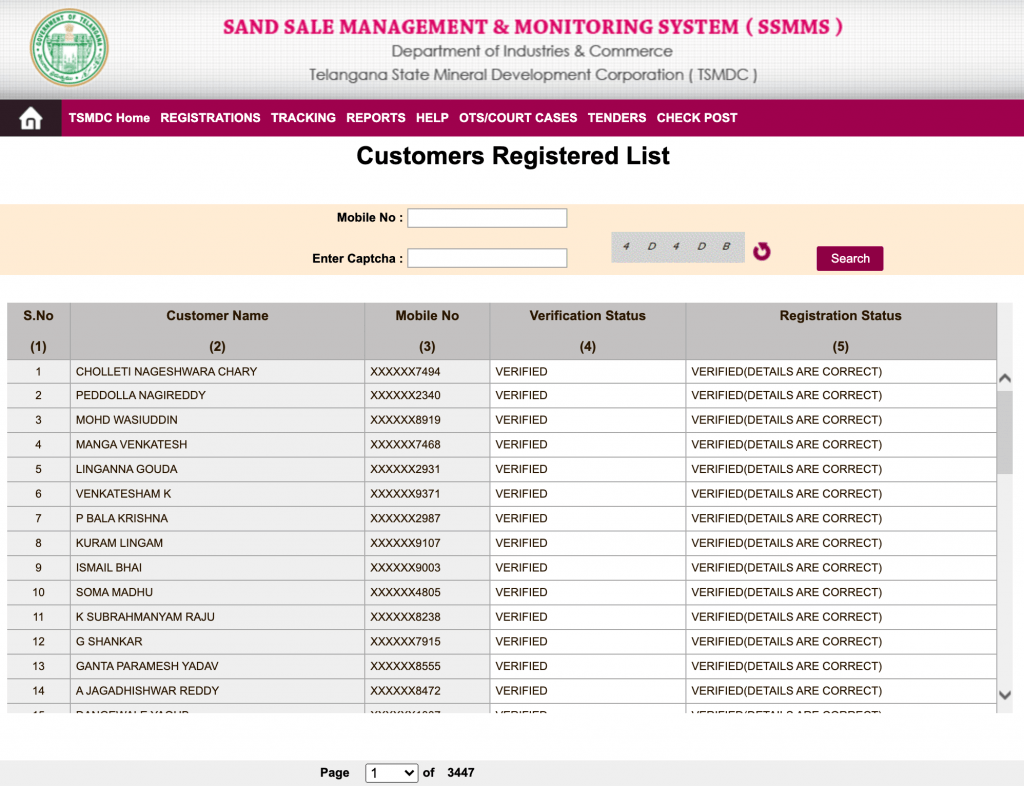This screenshot has height=786, width=1024.
Task: Click the Search button
Action: coord(850,259)
